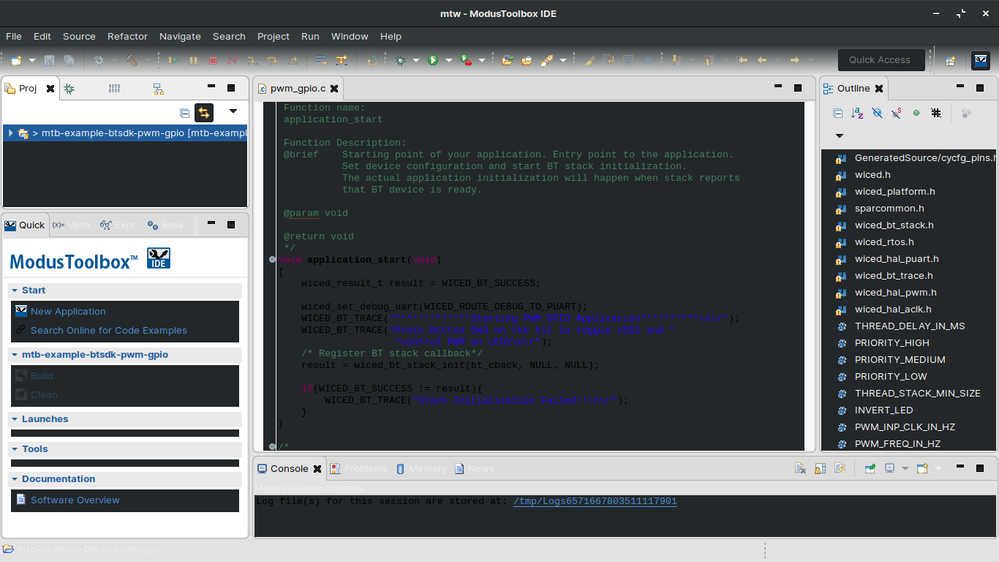The width and height of the screenshot is (999, 562).
Task: Click Clear Console icon
Action: coord(800,468)
